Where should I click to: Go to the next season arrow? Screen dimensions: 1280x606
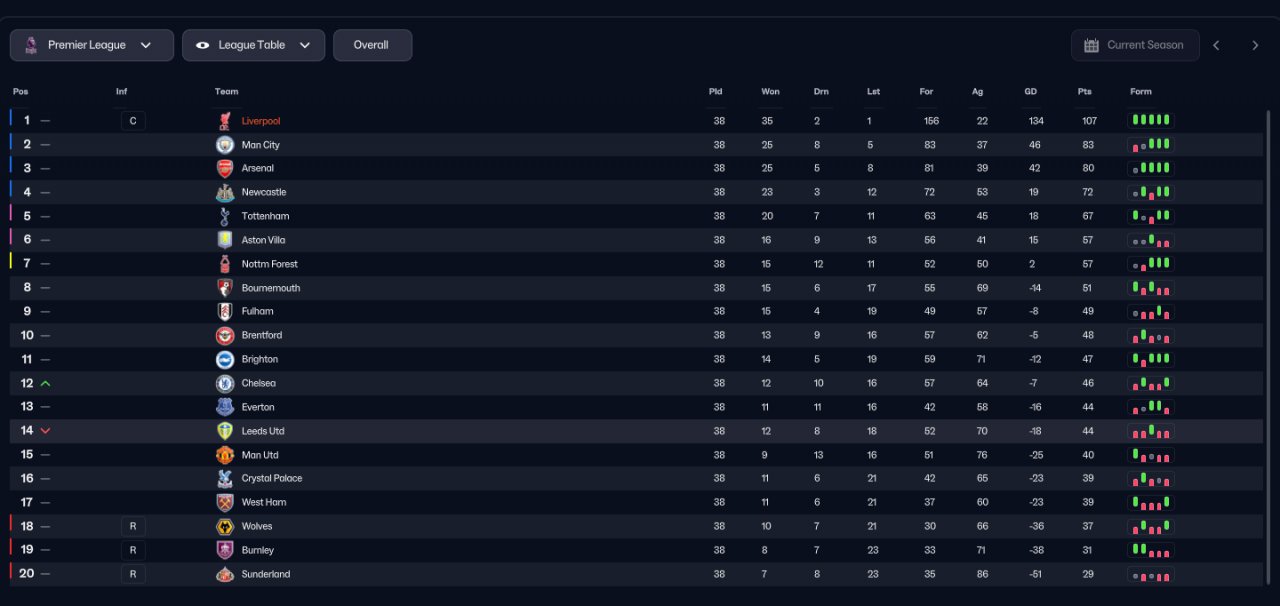point(1255,45)
